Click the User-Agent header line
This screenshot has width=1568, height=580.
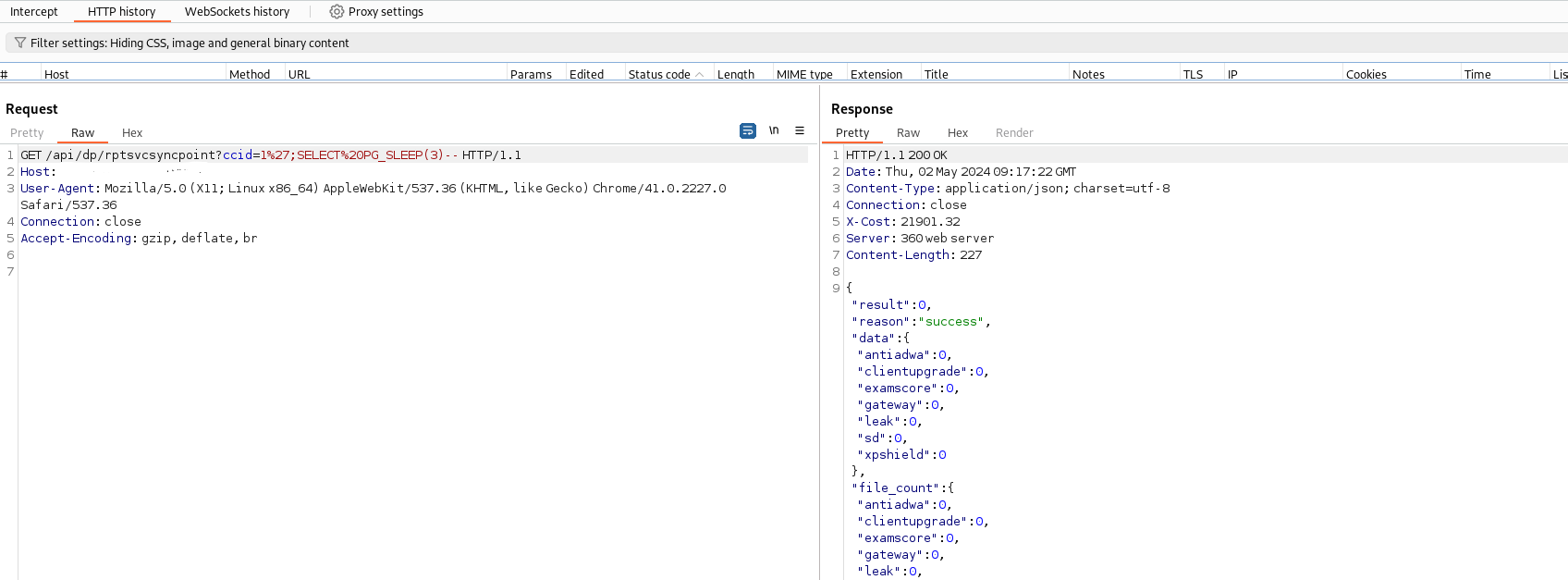coord(374,196)
